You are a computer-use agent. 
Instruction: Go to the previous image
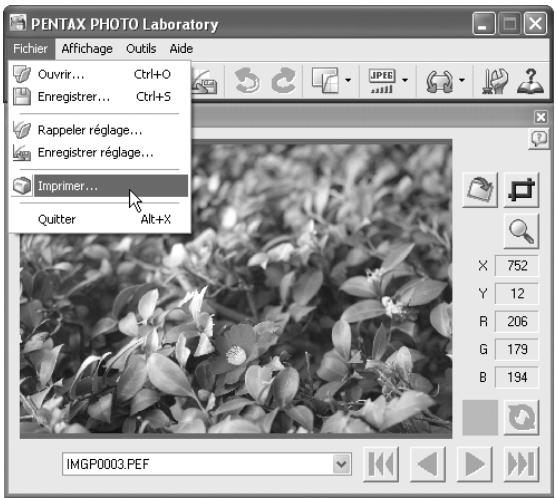coord(428,464)
